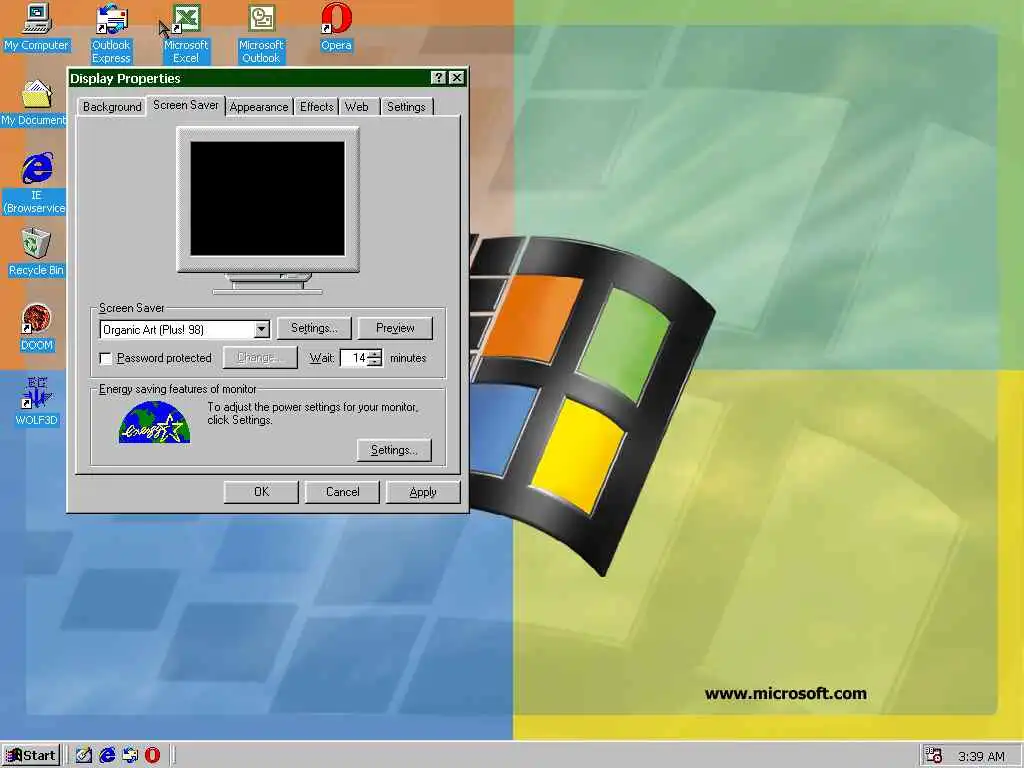Screen dimensions: 1024x768
Task: Select the IE (Browservice) desktop icon
Action: (35, 184)
